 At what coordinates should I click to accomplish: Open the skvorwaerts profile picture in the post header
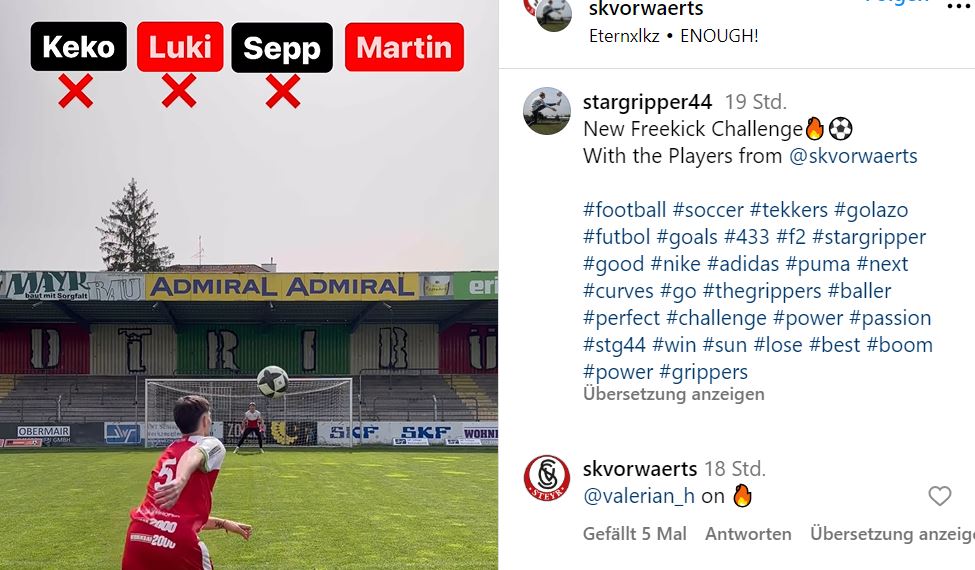pos(553,14)
